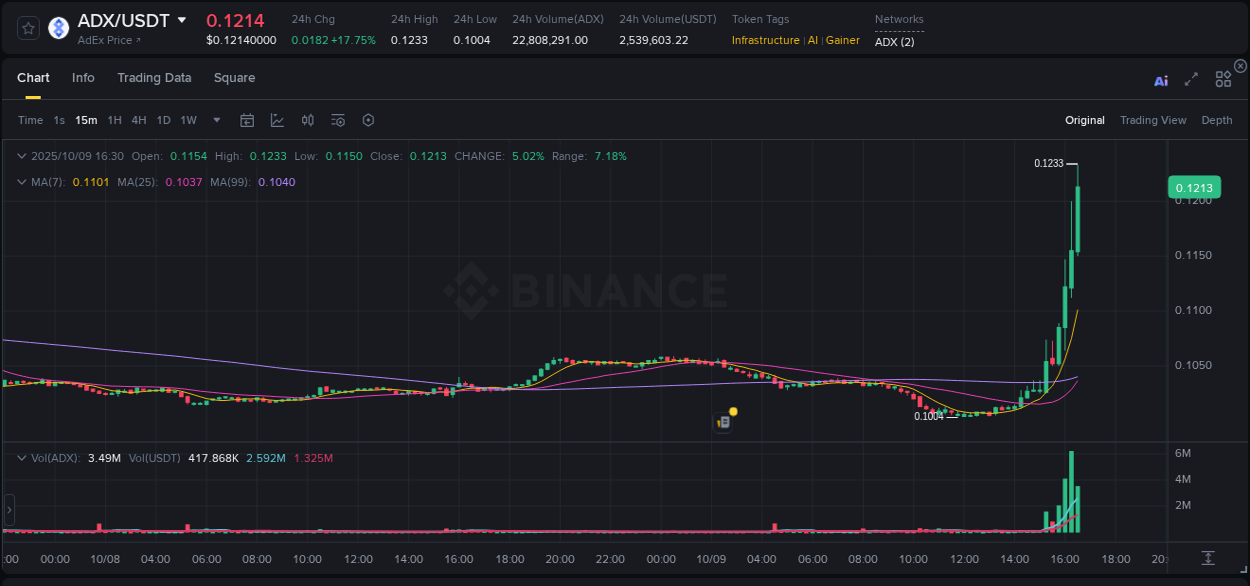The image size is (1250, 586).
Task: Open the interval dropdown next to 1W
Action: click(x=215, y=119)
